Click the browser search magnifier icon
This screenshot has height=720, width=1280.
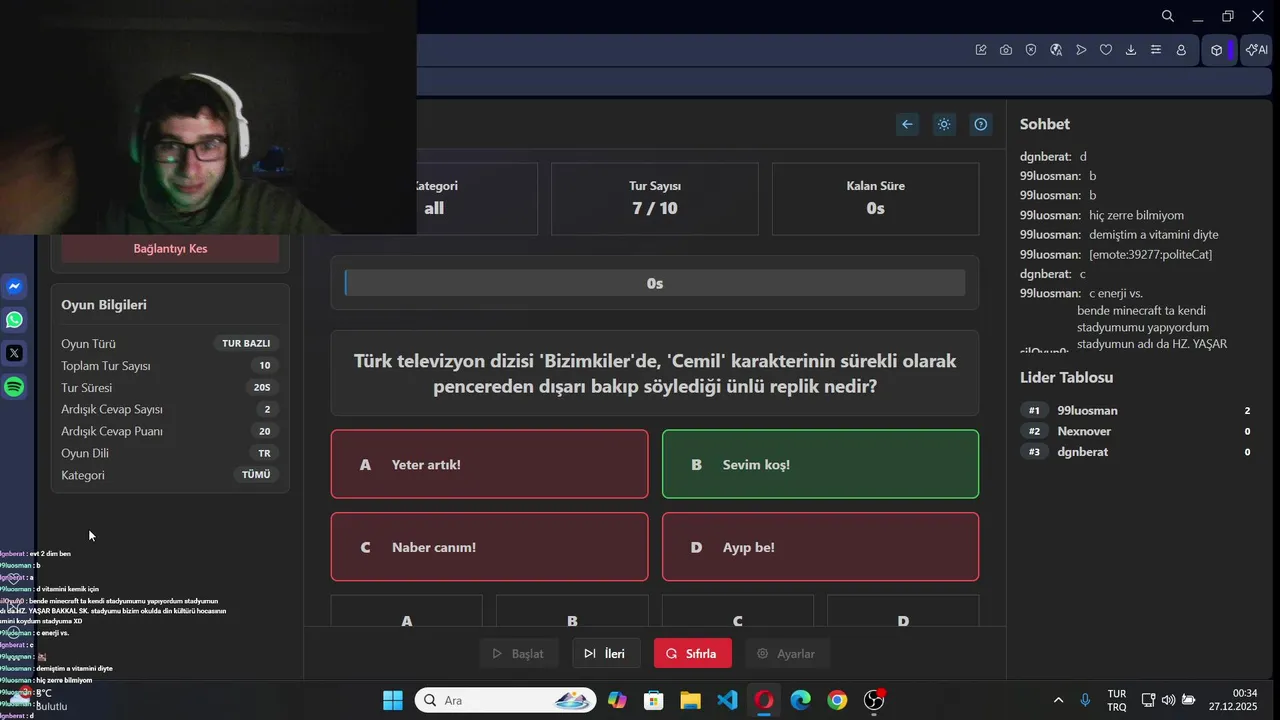(1167, 16)
